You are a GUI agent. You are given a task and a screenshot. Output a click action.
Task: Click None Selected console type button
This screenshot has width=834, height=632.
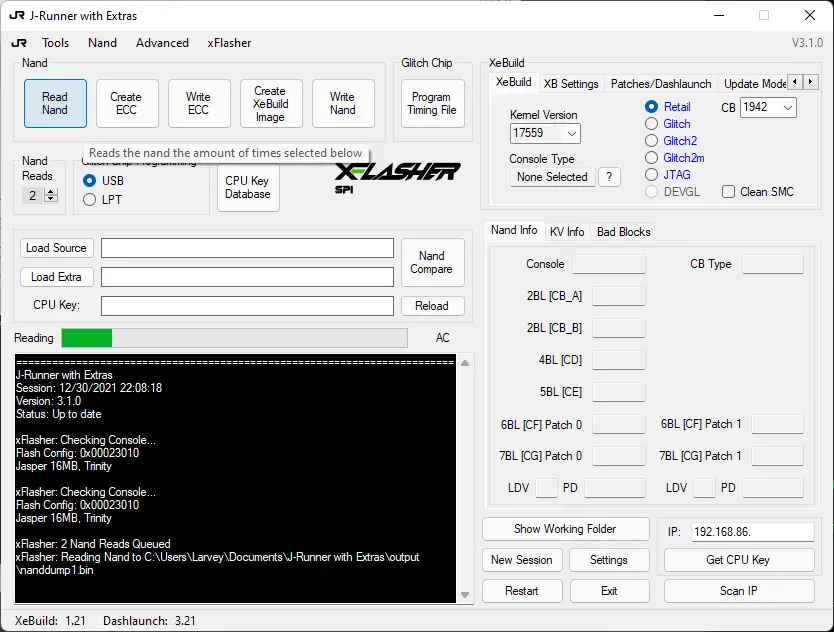[x=552, y=177]
